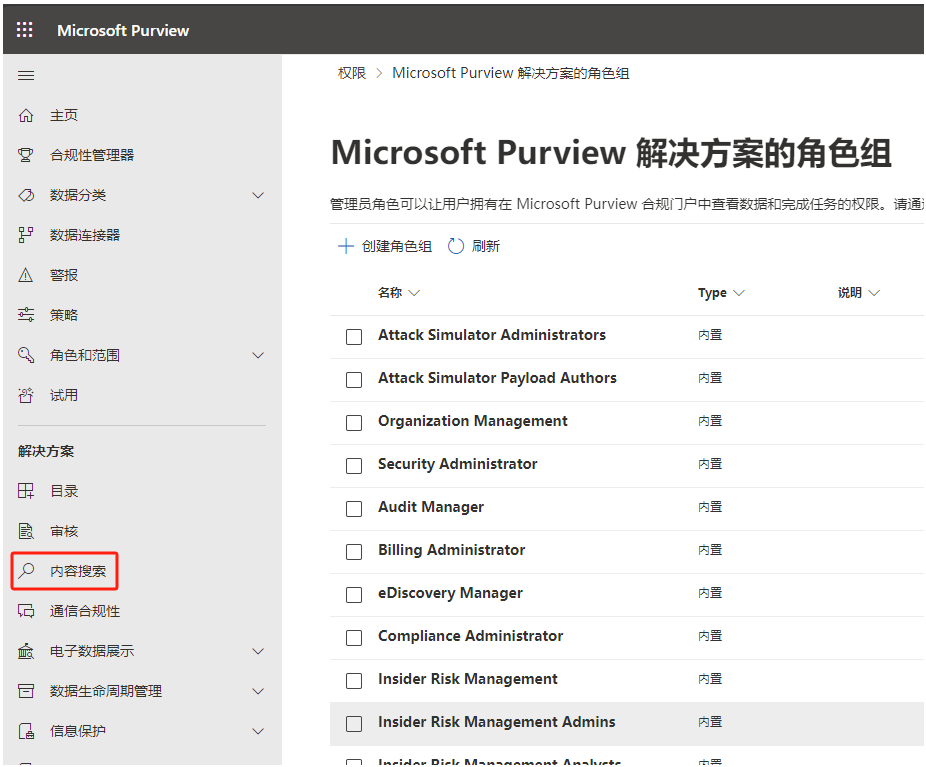This screenshot has width=926, height=767.
Task: Click the courthouse icon for 电子数据展示
Action: click(25, 651)
